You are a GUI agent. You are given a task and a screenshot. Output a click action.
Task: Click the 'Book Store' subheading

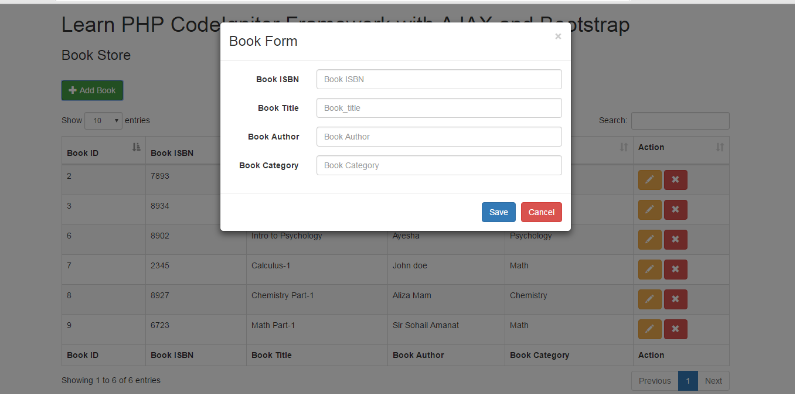pos(96,55)
